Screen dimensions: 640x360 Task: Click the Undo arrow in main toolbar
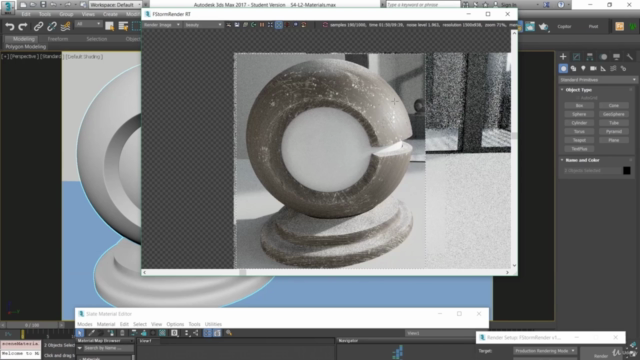[x=10, y=27]
